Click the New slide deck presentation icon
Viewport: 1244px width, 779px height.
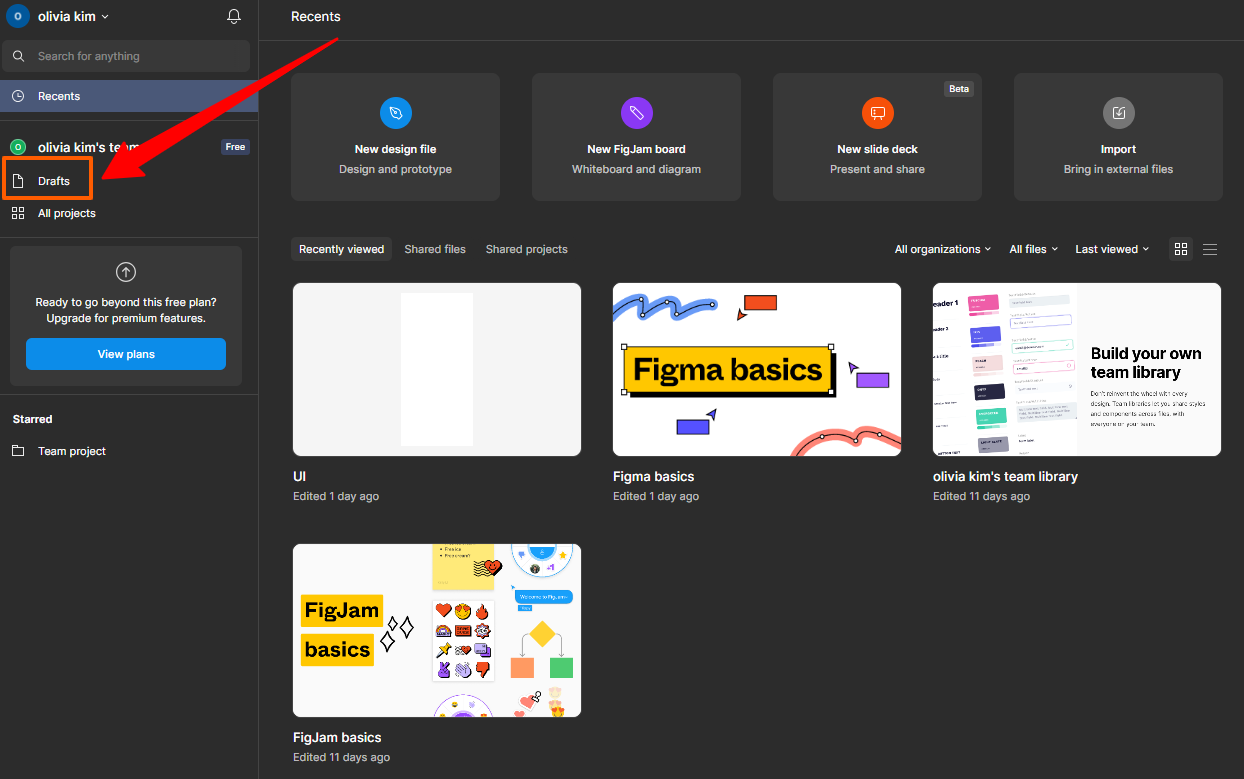pos(877,113)
